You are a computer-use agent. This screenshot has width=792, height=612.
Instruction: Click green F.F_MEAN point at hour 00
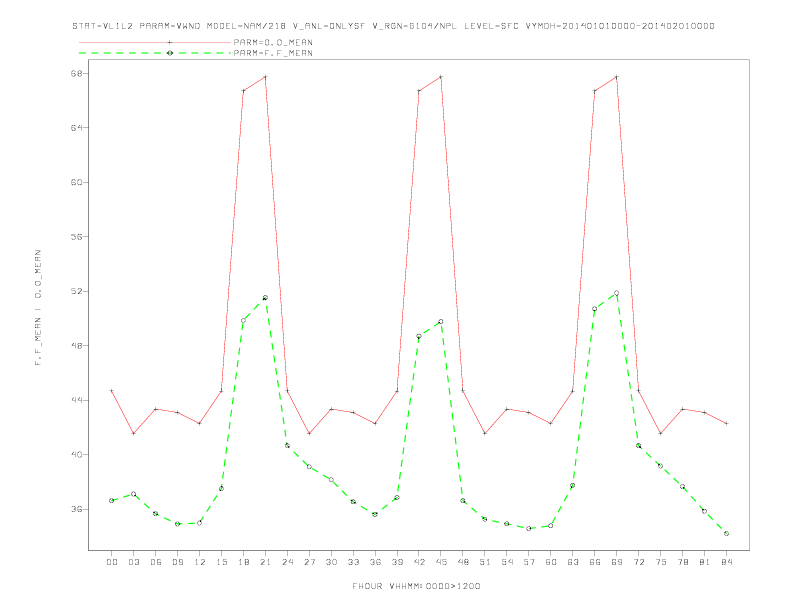click(112, 501)
